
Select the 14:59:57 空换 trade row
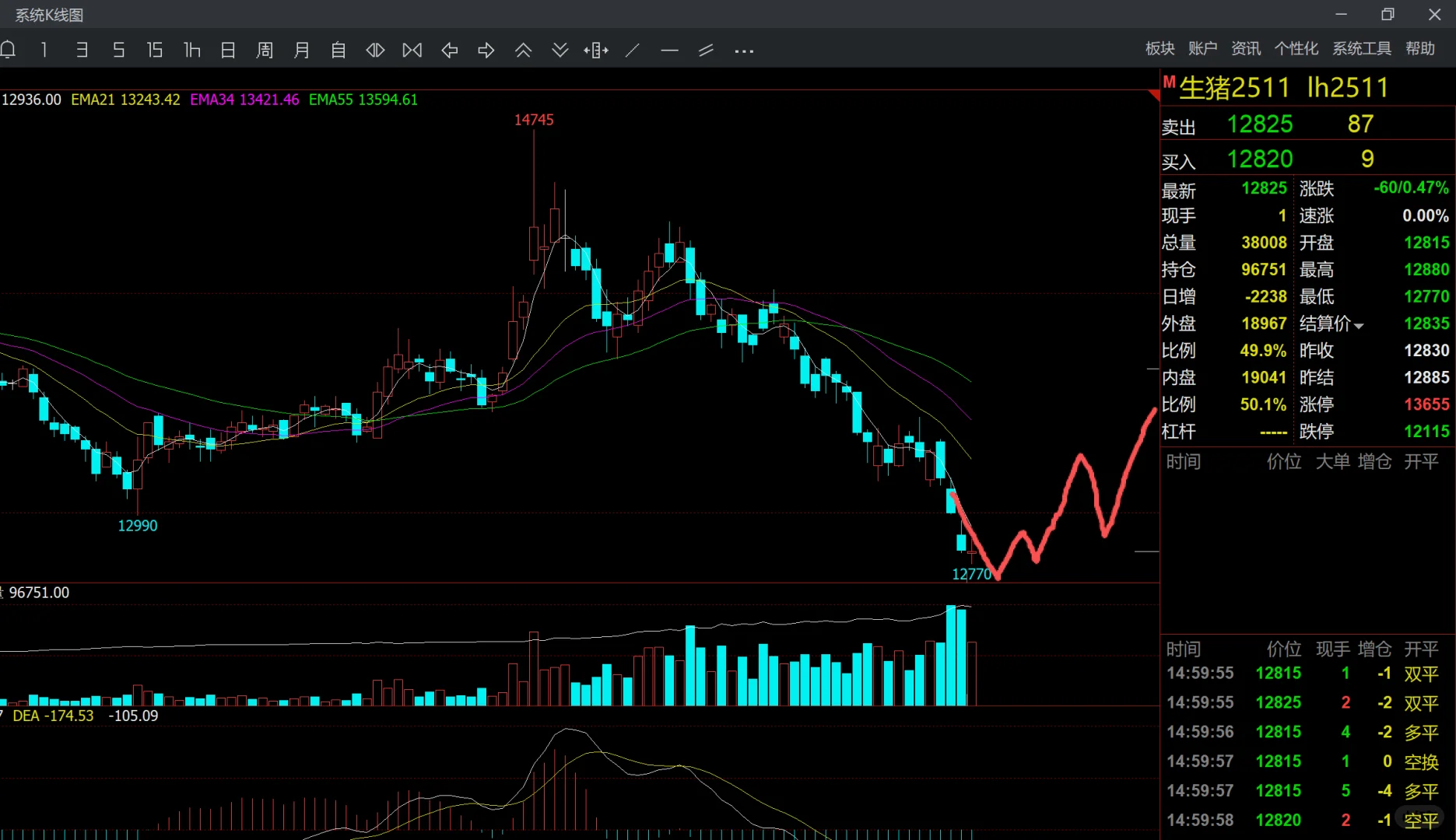[x=1307, y=762]
